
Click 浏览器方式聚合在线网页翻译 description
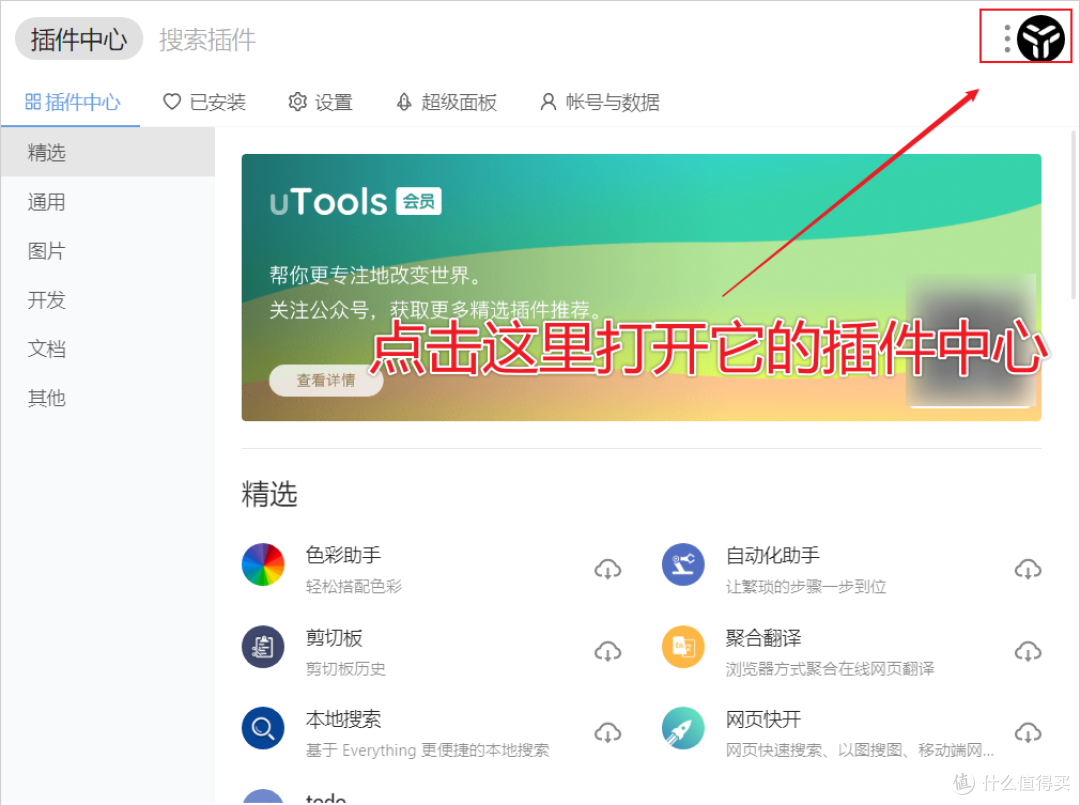[830, 669]
